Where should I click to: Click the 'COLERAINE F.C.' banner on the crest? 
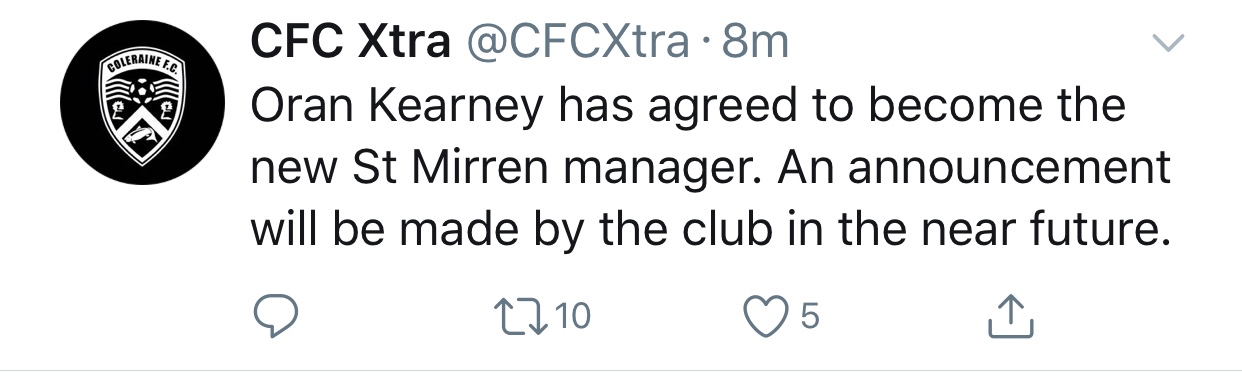click(141, 69)
